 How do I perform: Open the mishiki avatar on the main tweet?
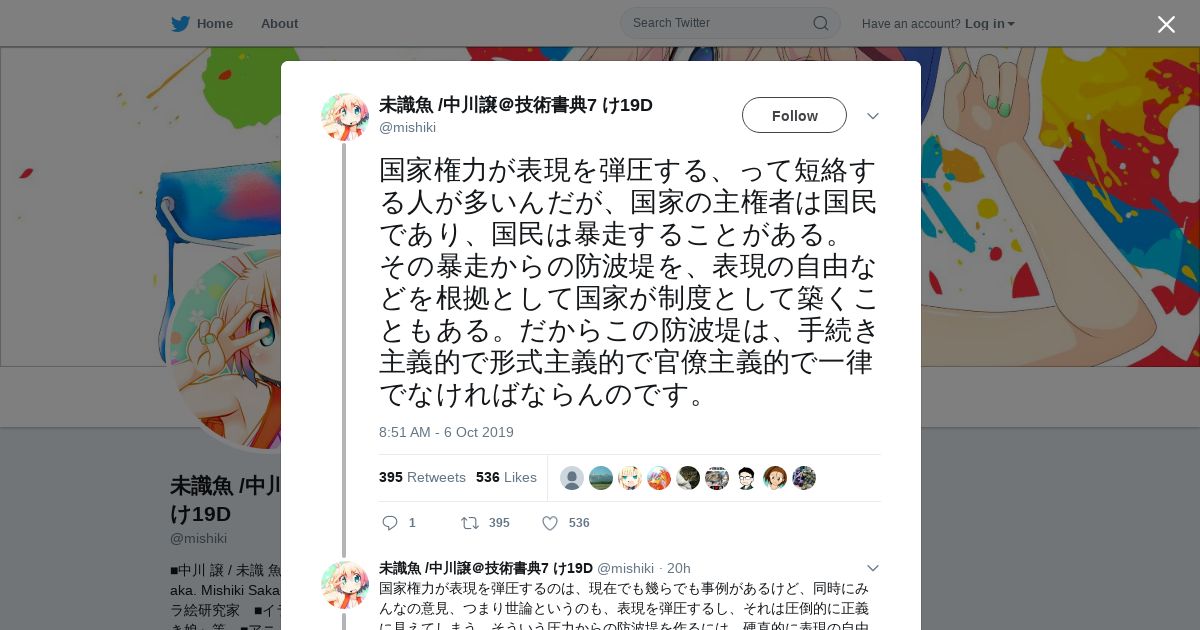click(x=345, y=117)
